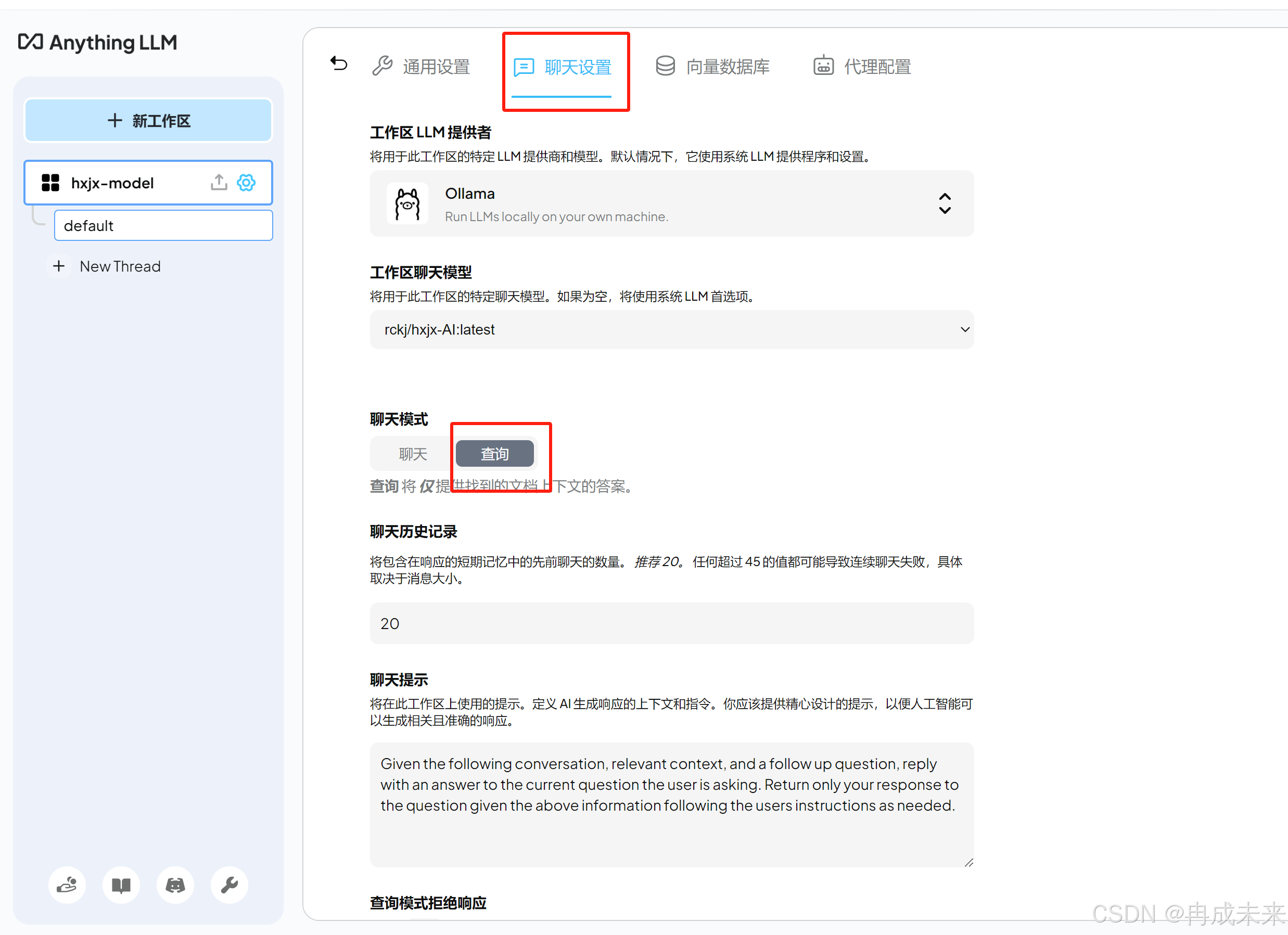Click the chat history number field
Screen dimensions: 1288x935
coord(671,623)
